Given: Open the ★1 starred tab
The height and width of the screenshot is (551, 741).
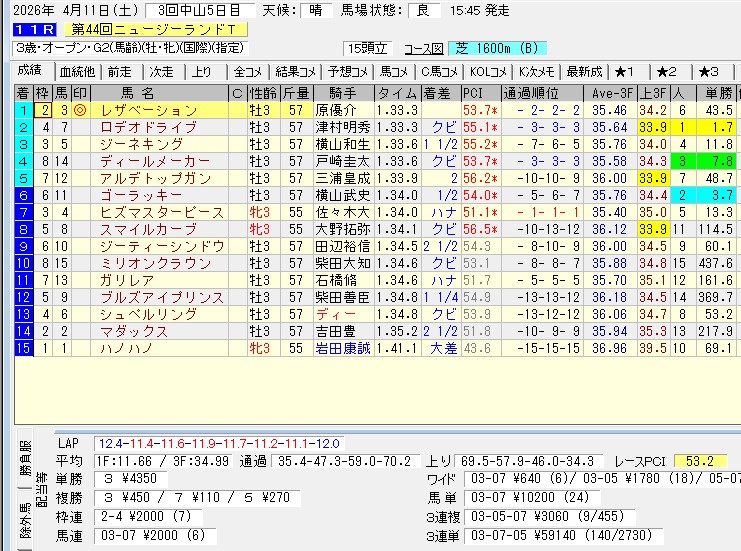Looking at the screenshot, I should (x=626, y=71).
